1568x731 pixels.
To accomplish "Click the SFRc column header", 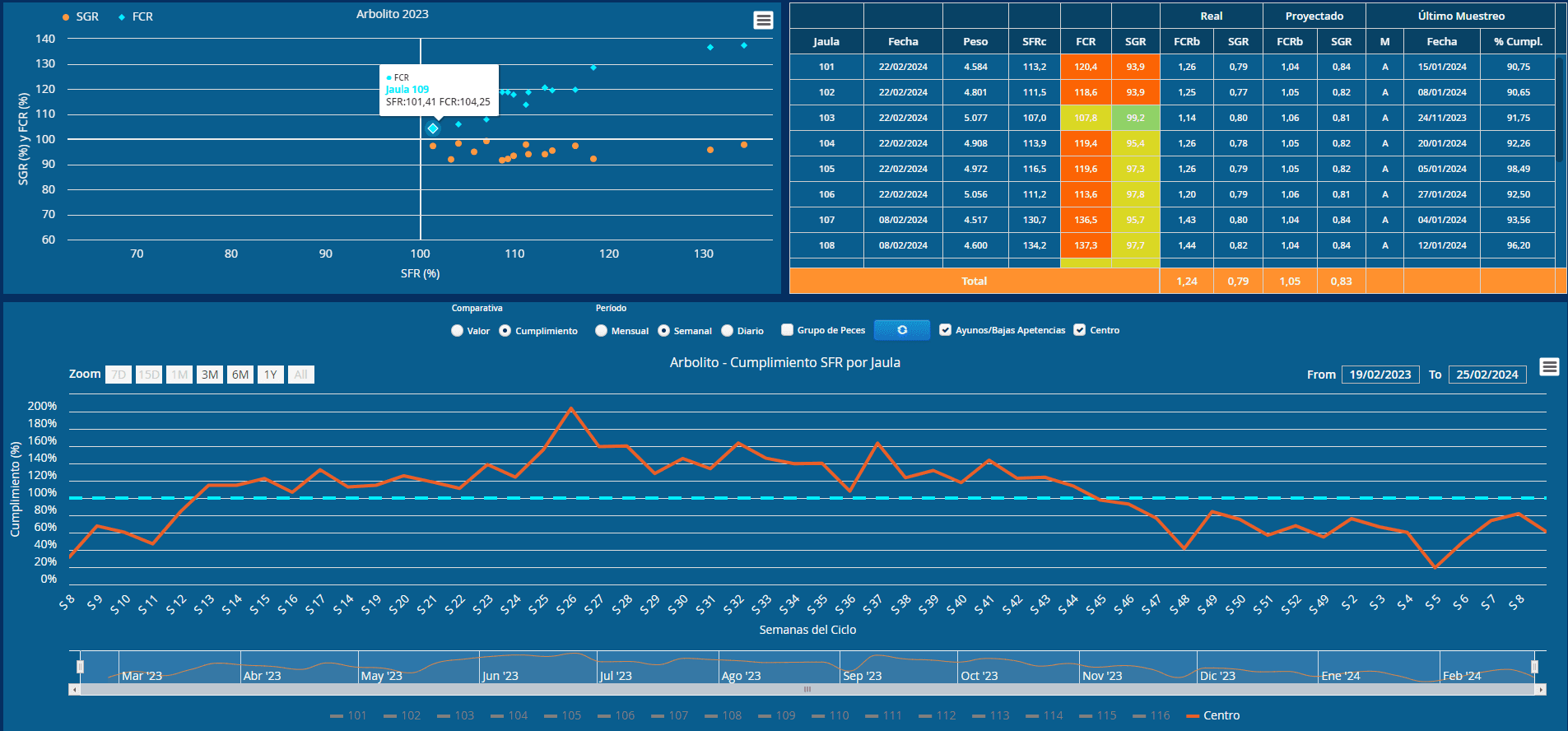I will tap(1035, 41).
